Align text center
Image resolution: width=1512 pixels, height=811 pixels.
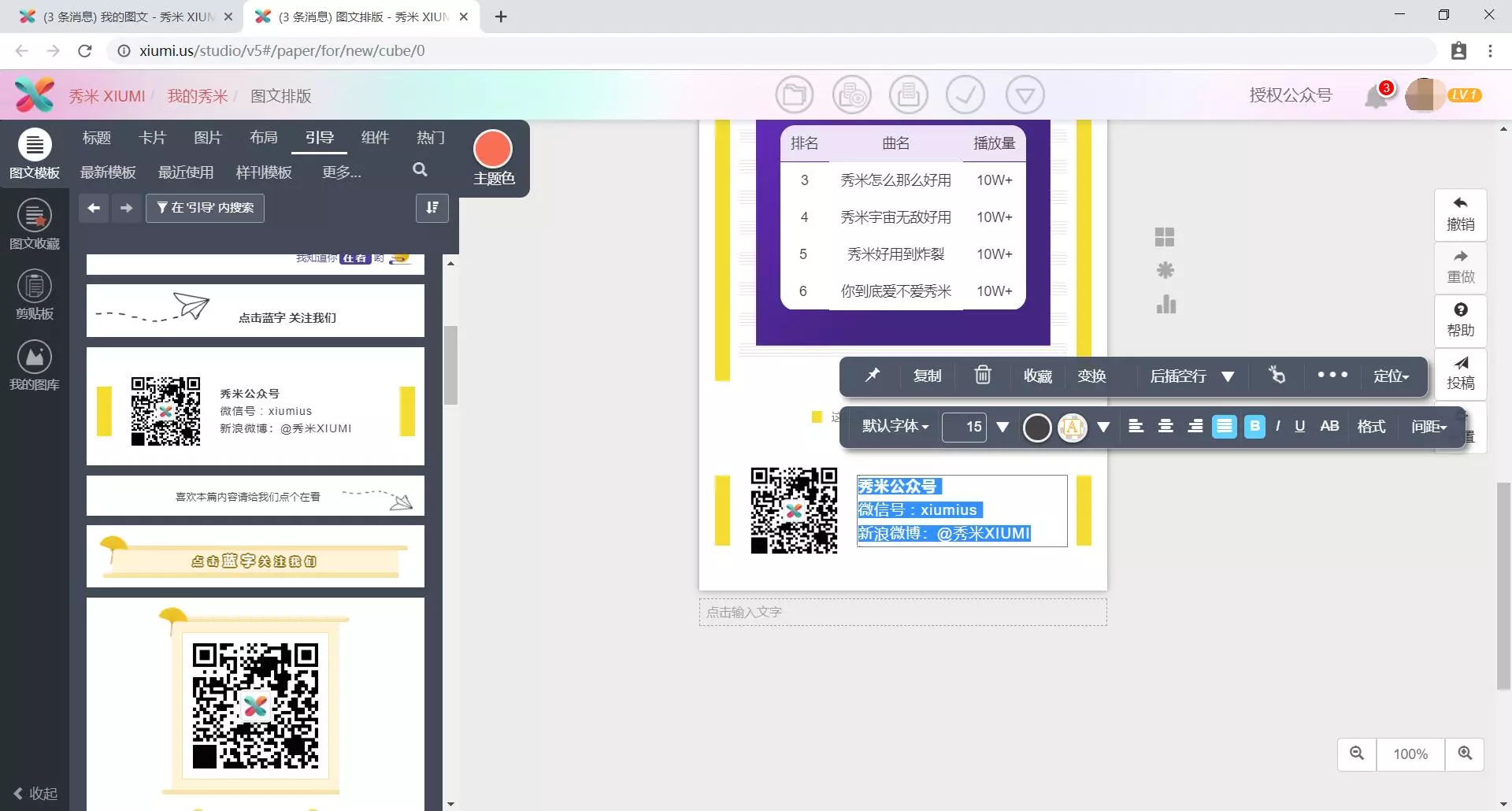click(1165, 426)
